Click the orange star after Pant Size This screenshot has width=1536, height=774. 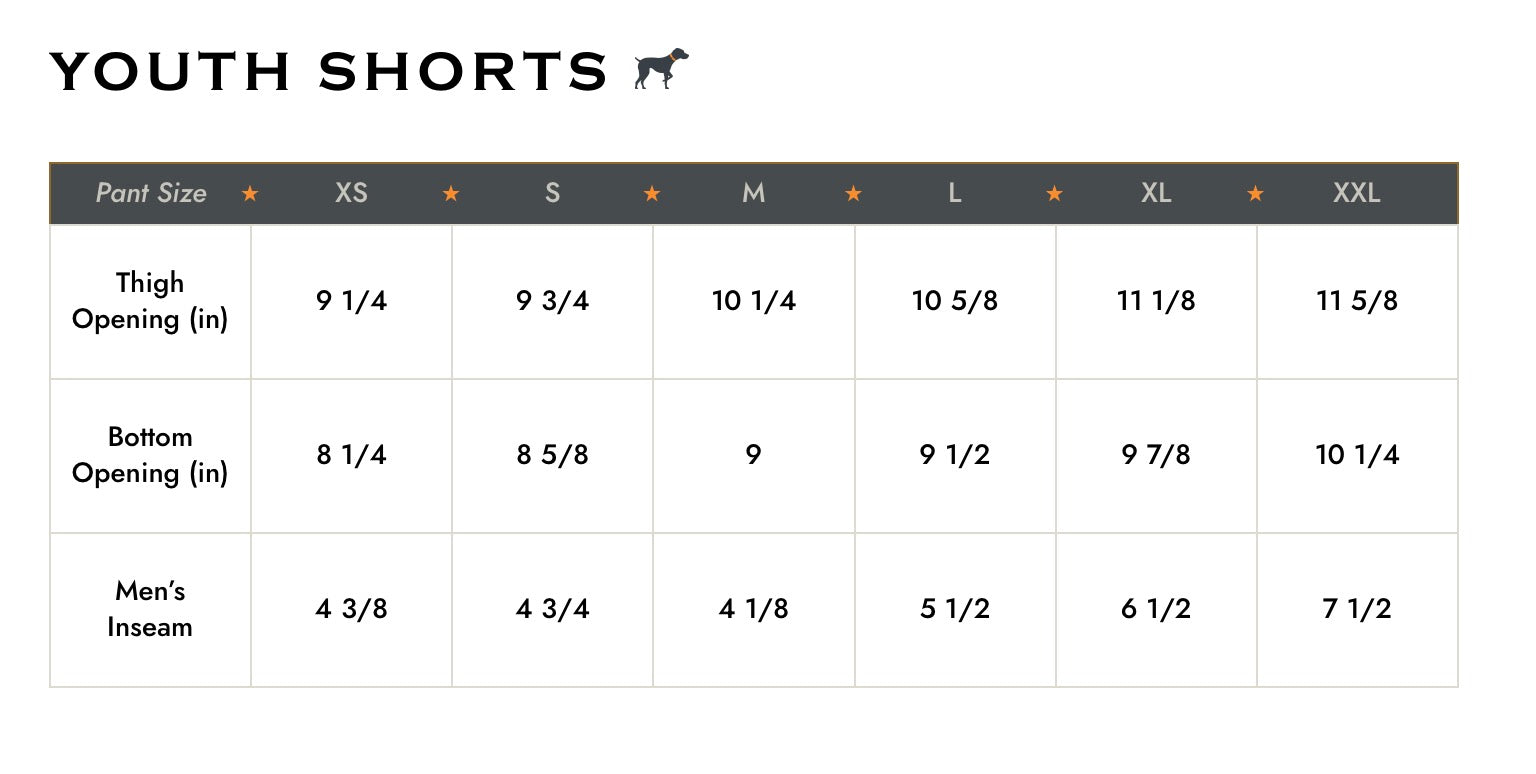click(x=250, y=194)
